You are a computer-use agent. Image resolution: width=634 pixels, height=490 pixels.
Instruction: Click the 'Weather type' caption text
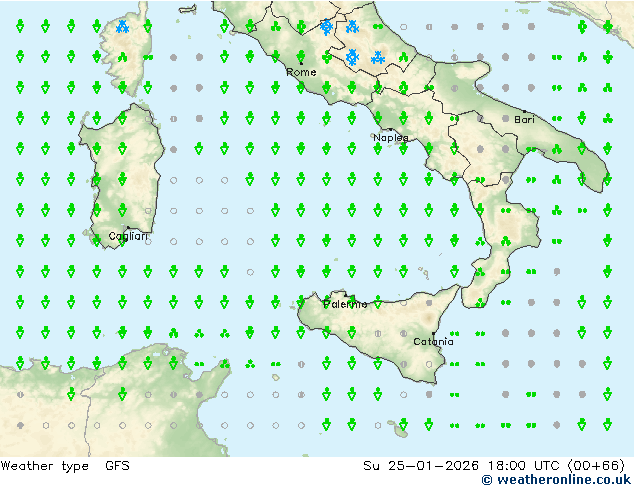45,466
